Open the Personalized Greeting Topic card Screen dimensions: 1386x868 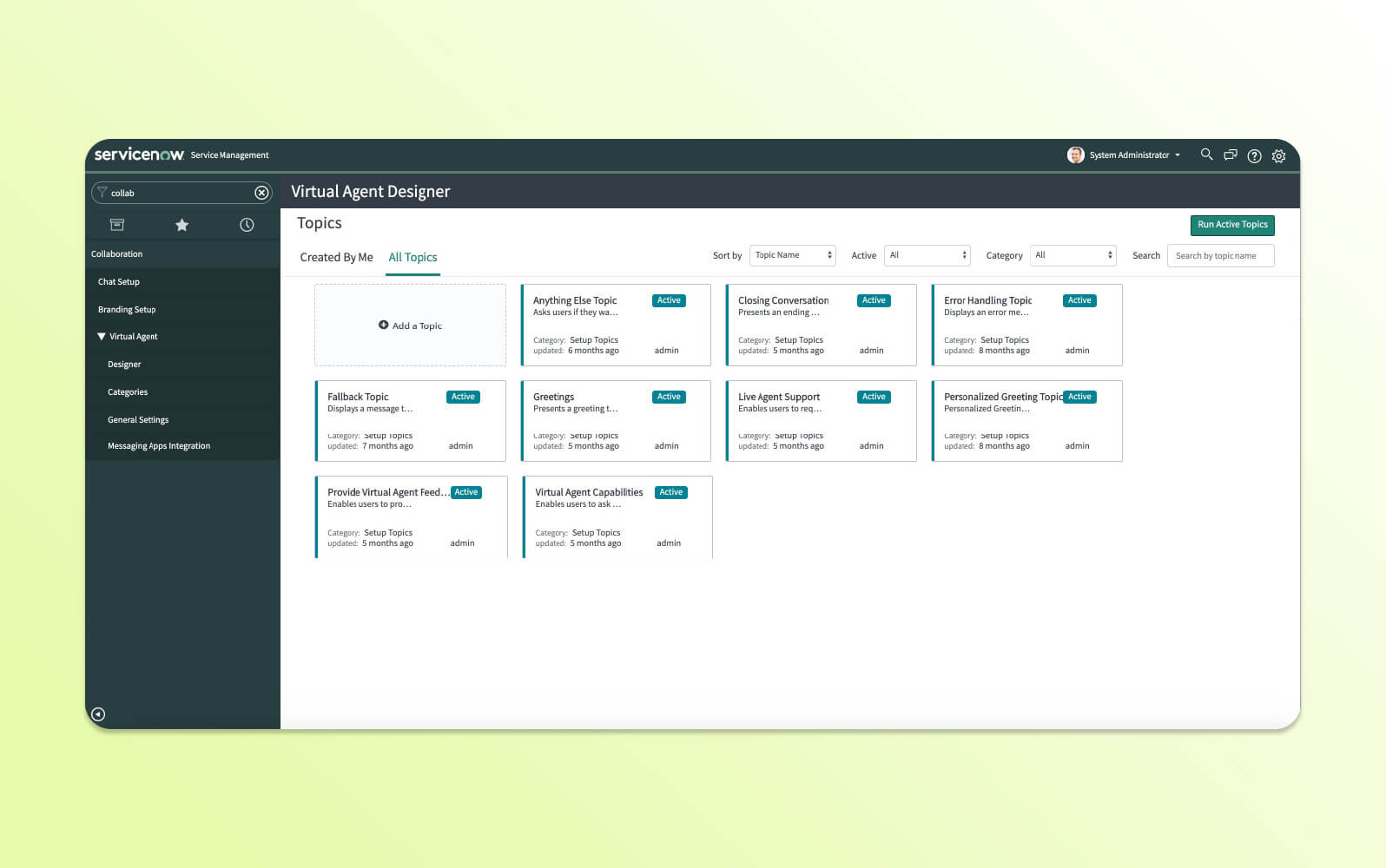pos(1026,421)
